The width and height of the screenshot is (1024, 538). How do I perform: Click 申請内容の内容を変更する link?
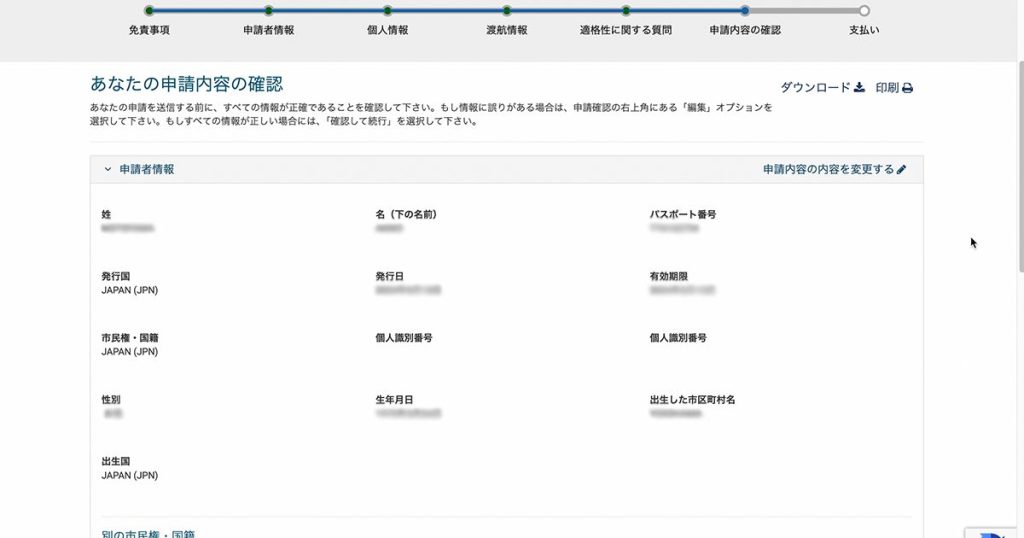[x=828, y=170]
